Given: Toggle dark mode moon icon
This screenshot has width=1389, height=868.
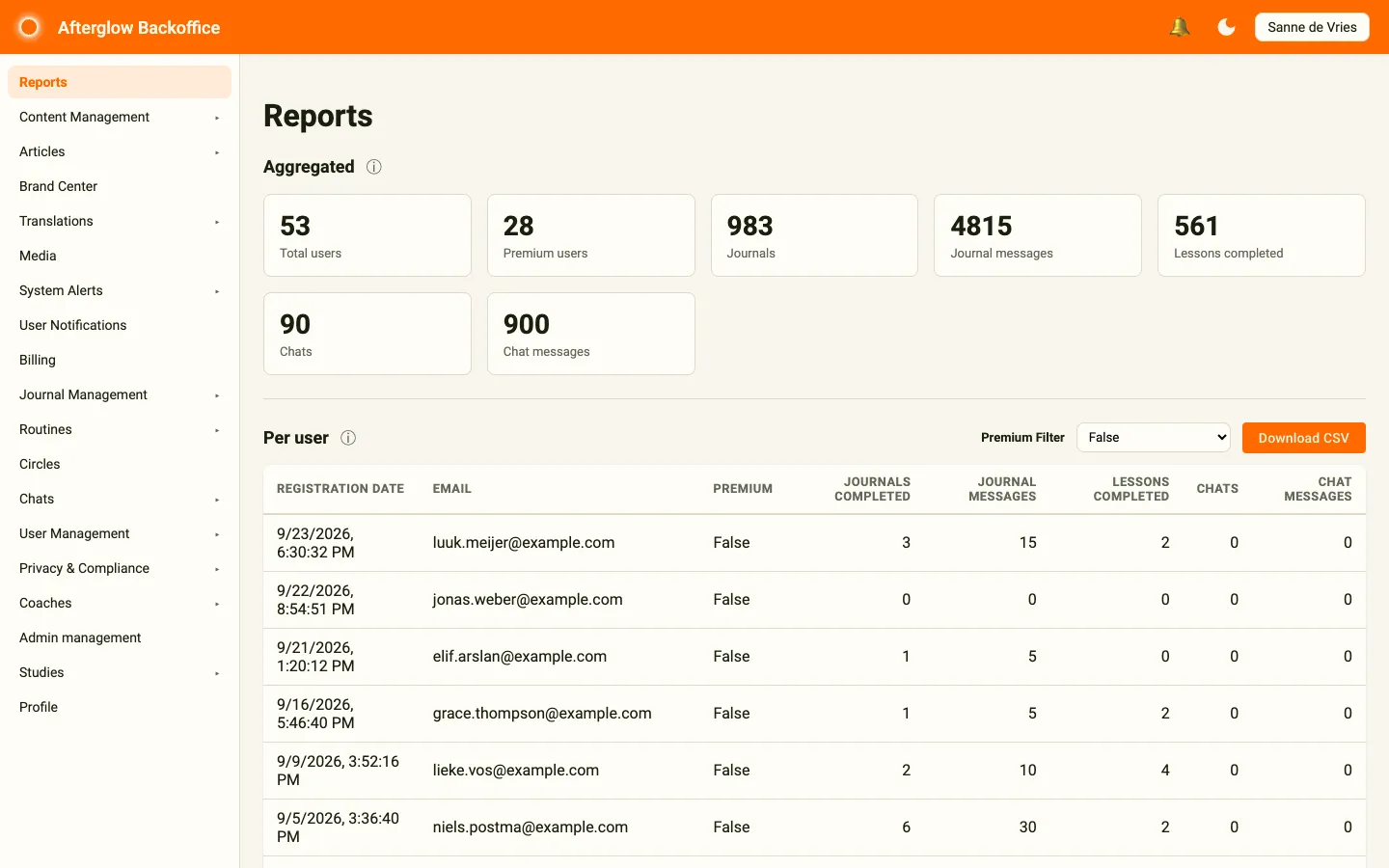Looking at the screenshot, I should tap(1226, 27).
